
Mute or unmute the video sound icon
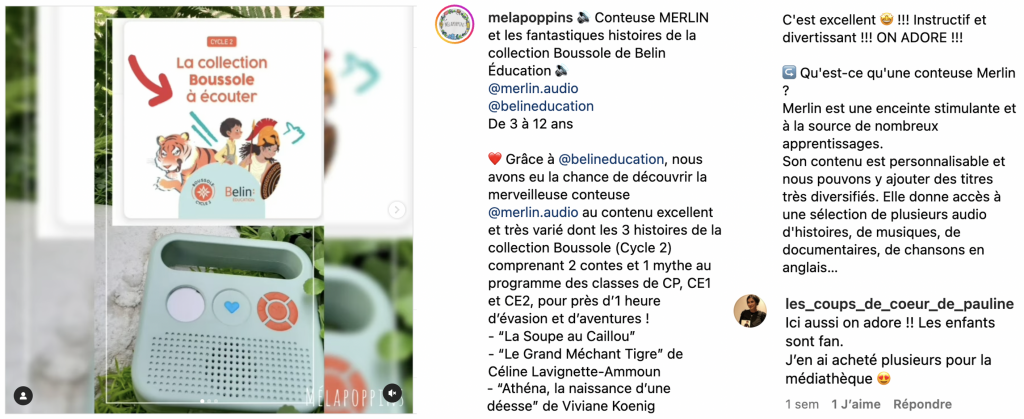click(391, 393)
